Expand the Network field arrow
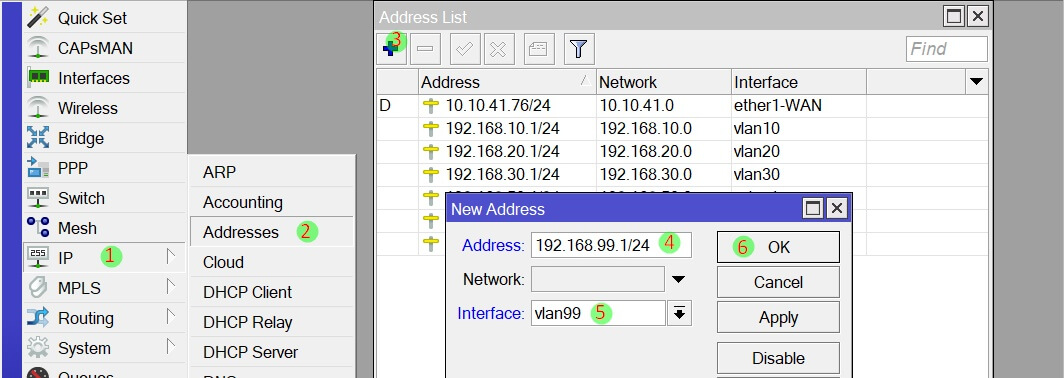 click(x=679, y=280)
